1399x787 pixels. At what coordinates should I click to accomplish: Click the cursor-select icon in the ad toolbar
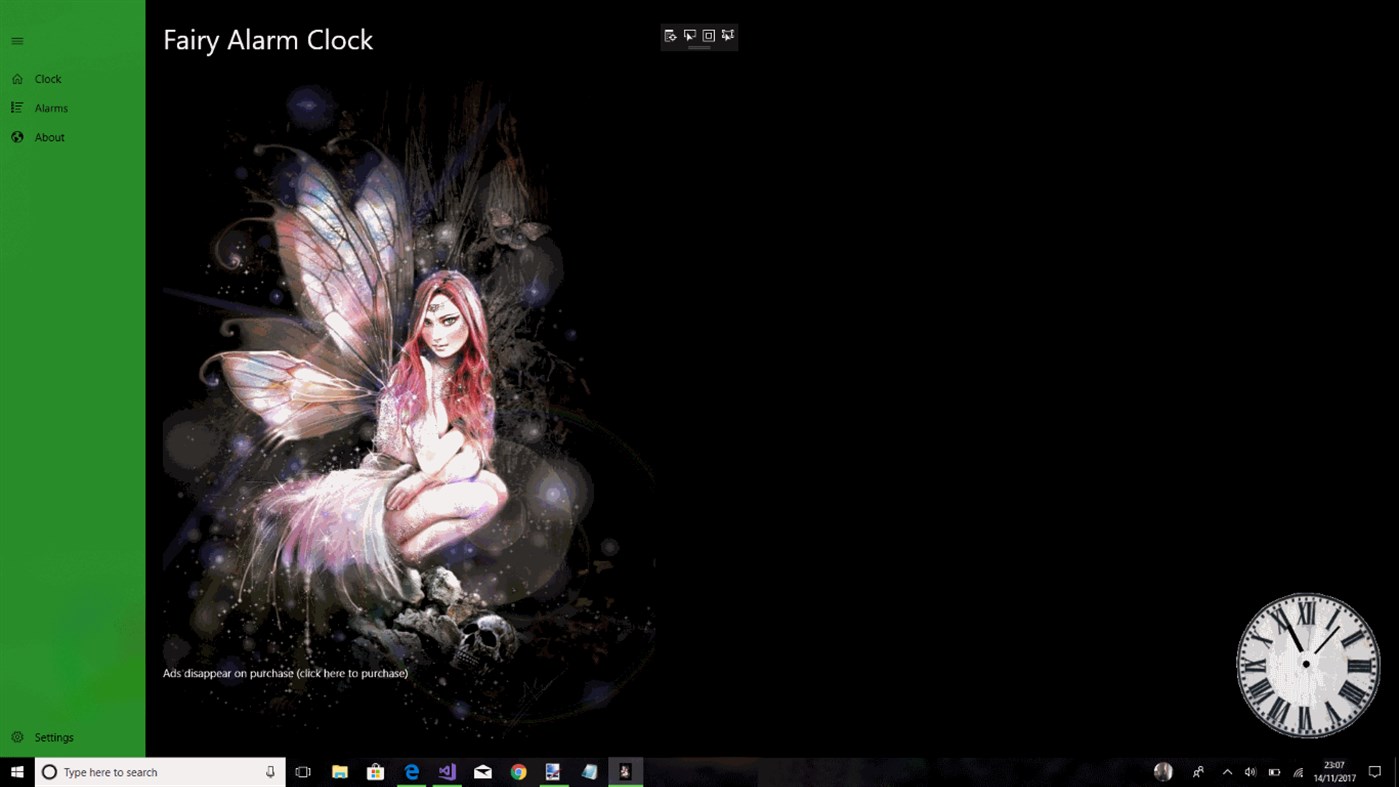(x=689, y=36)
